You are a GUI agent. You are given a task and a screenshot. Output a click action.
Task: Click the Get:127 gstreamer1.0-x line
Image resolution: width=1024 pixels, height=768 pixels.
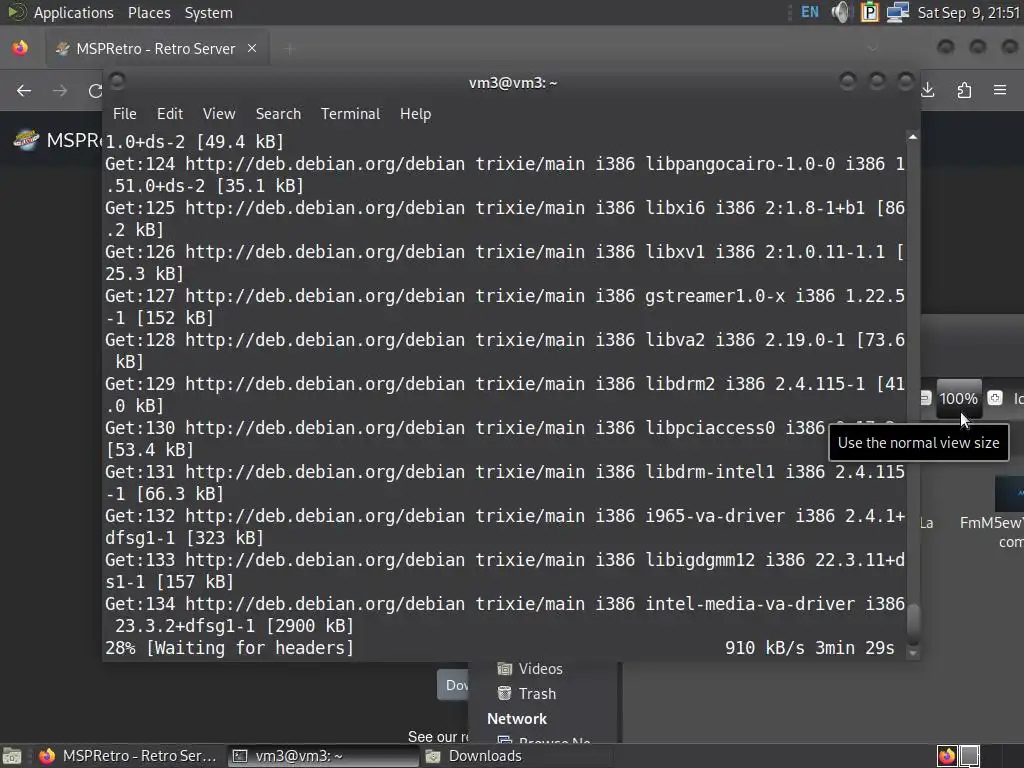coord(505,306)
